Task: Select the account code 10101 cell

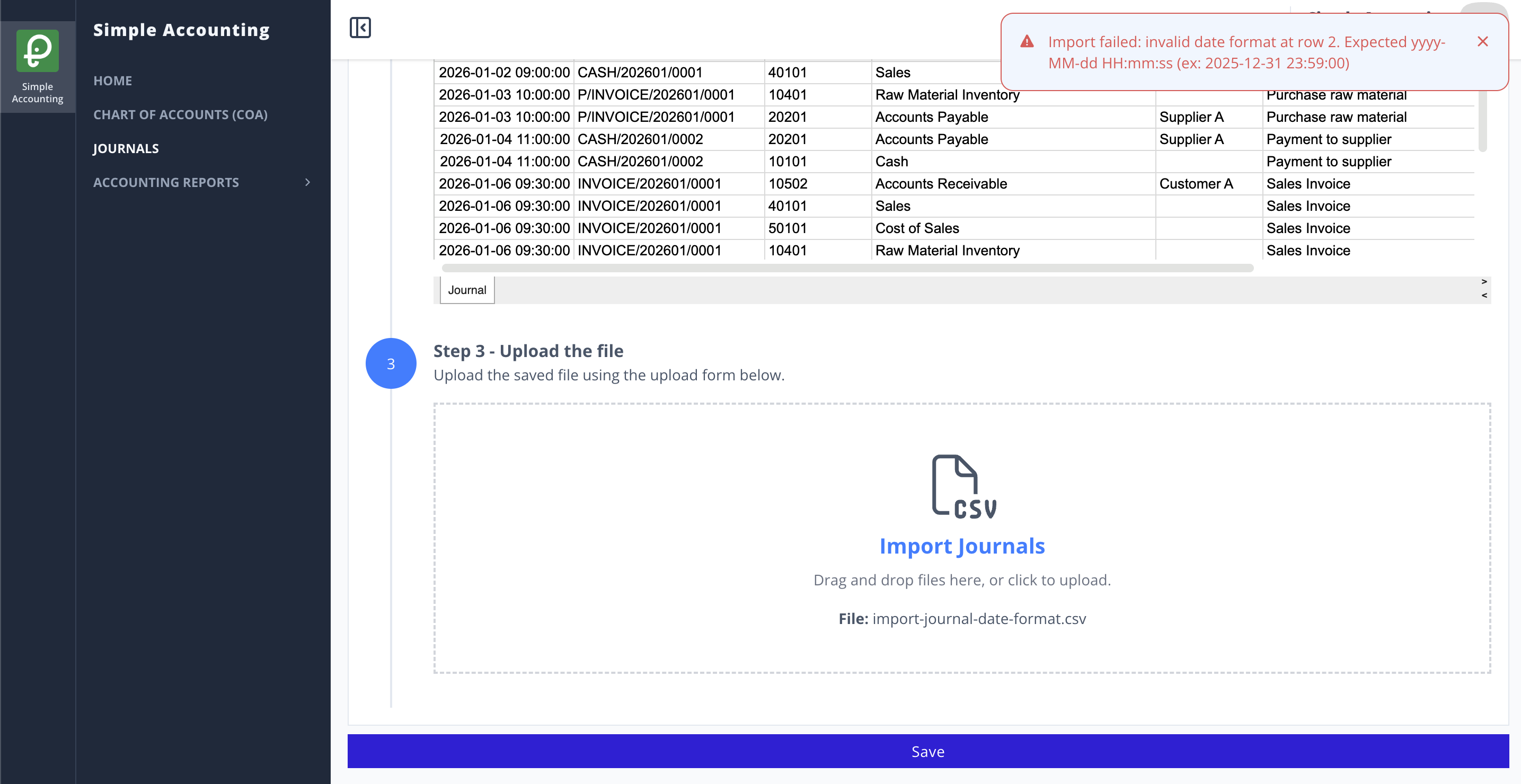Action: pos(818,161)
